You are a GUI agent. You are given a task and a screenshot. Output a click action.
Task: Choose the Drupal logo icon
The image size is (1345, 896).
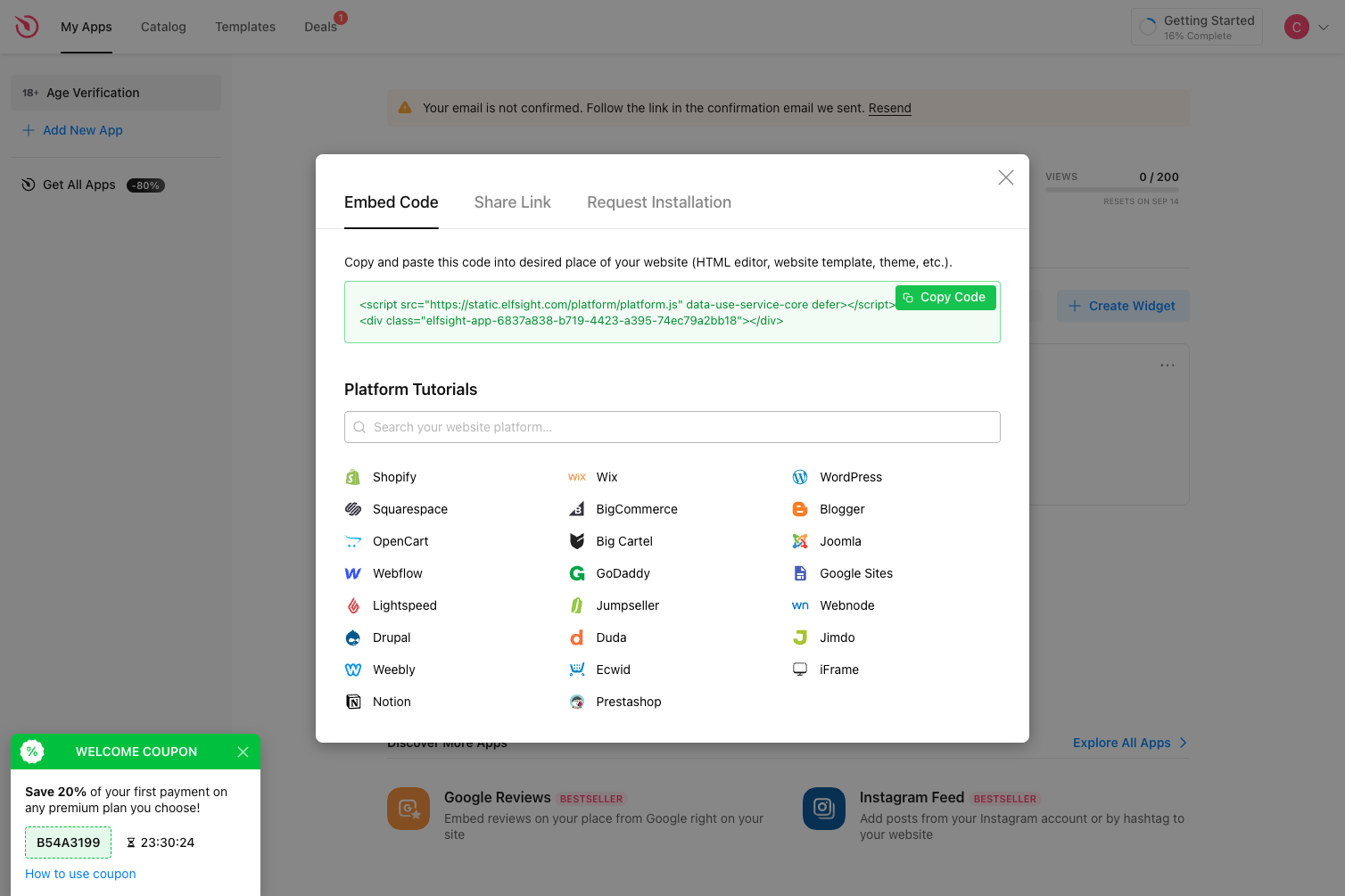[x=353, y=637]
